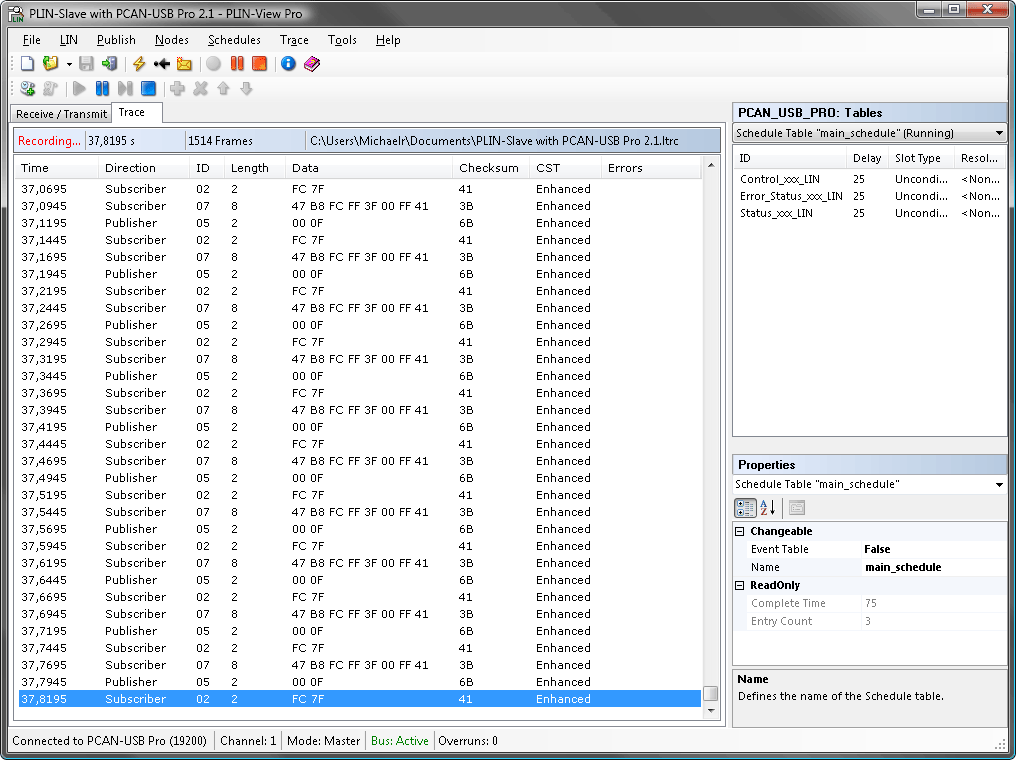Open the help book icon
This screenshot has height=760, width=1016.
tap(312, 64)
